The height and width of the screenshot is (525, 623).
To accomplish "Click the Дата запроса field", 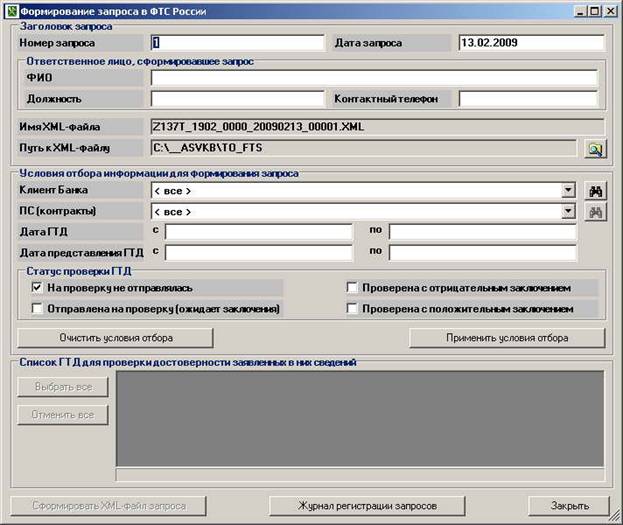I will [530, 43].
